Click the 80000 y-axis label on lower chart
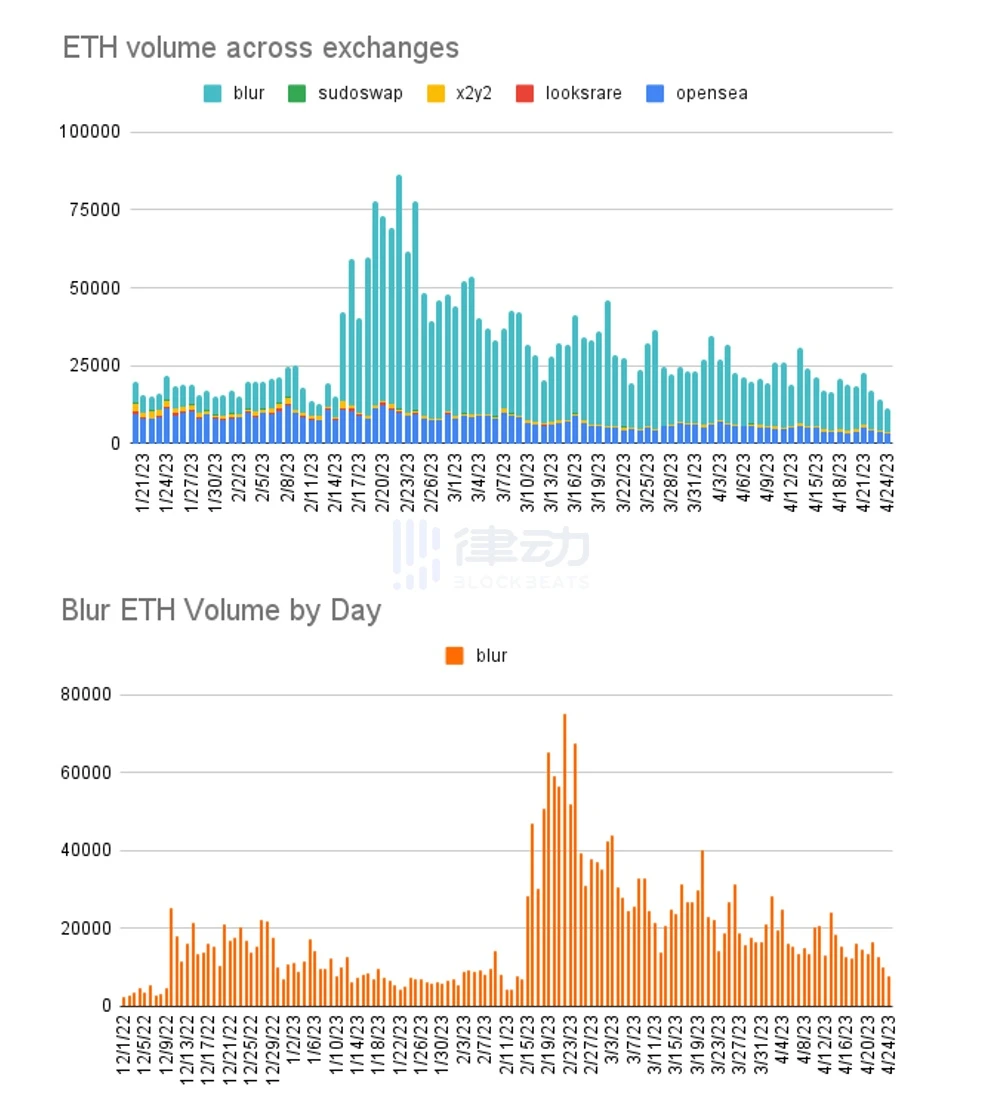This screenshot has height=1110, width=982. [x=86, y=694]
